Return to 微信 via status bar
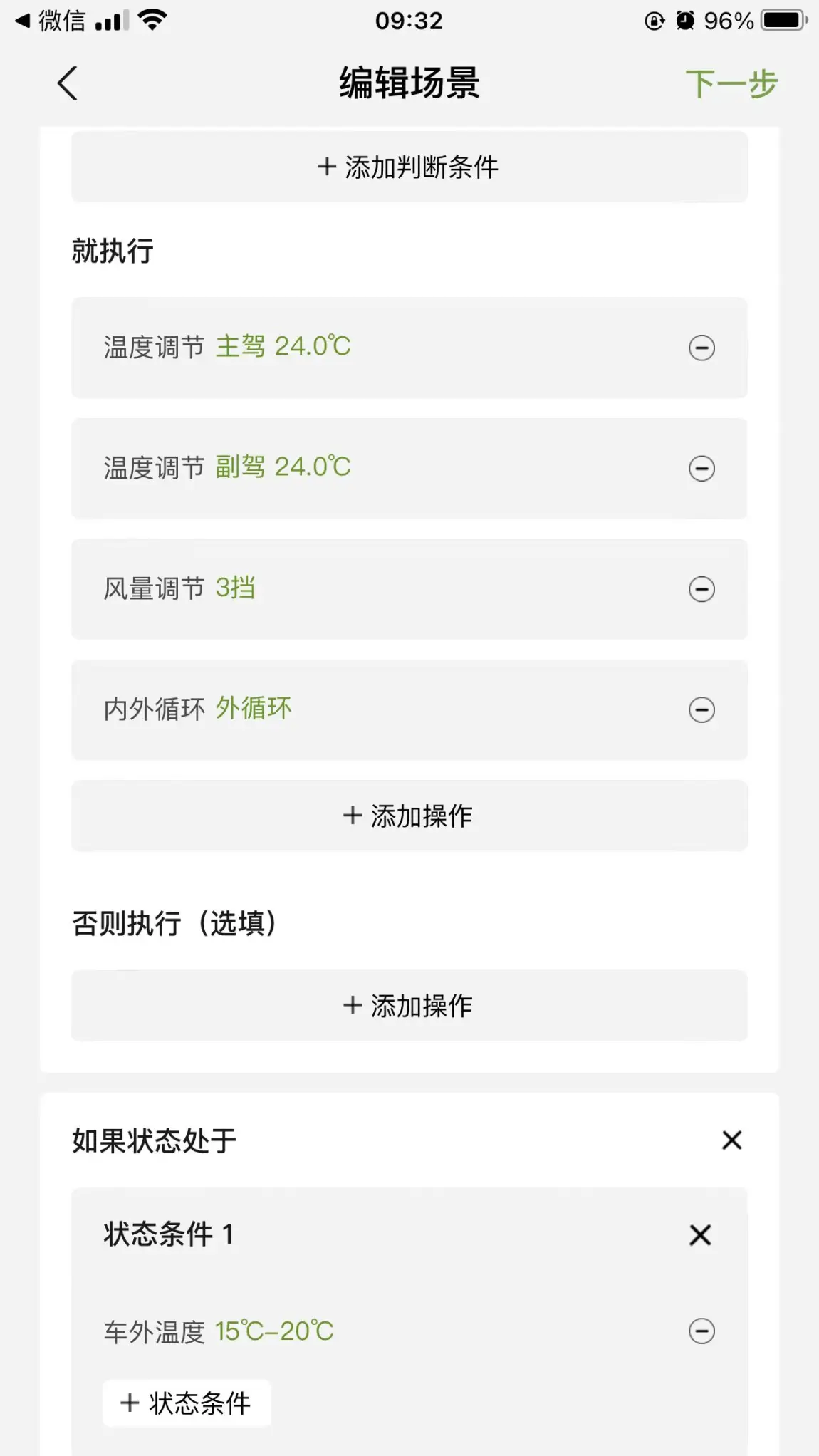Image resolution: width=819 pixels, height=1456 pixels. (51, 21)
